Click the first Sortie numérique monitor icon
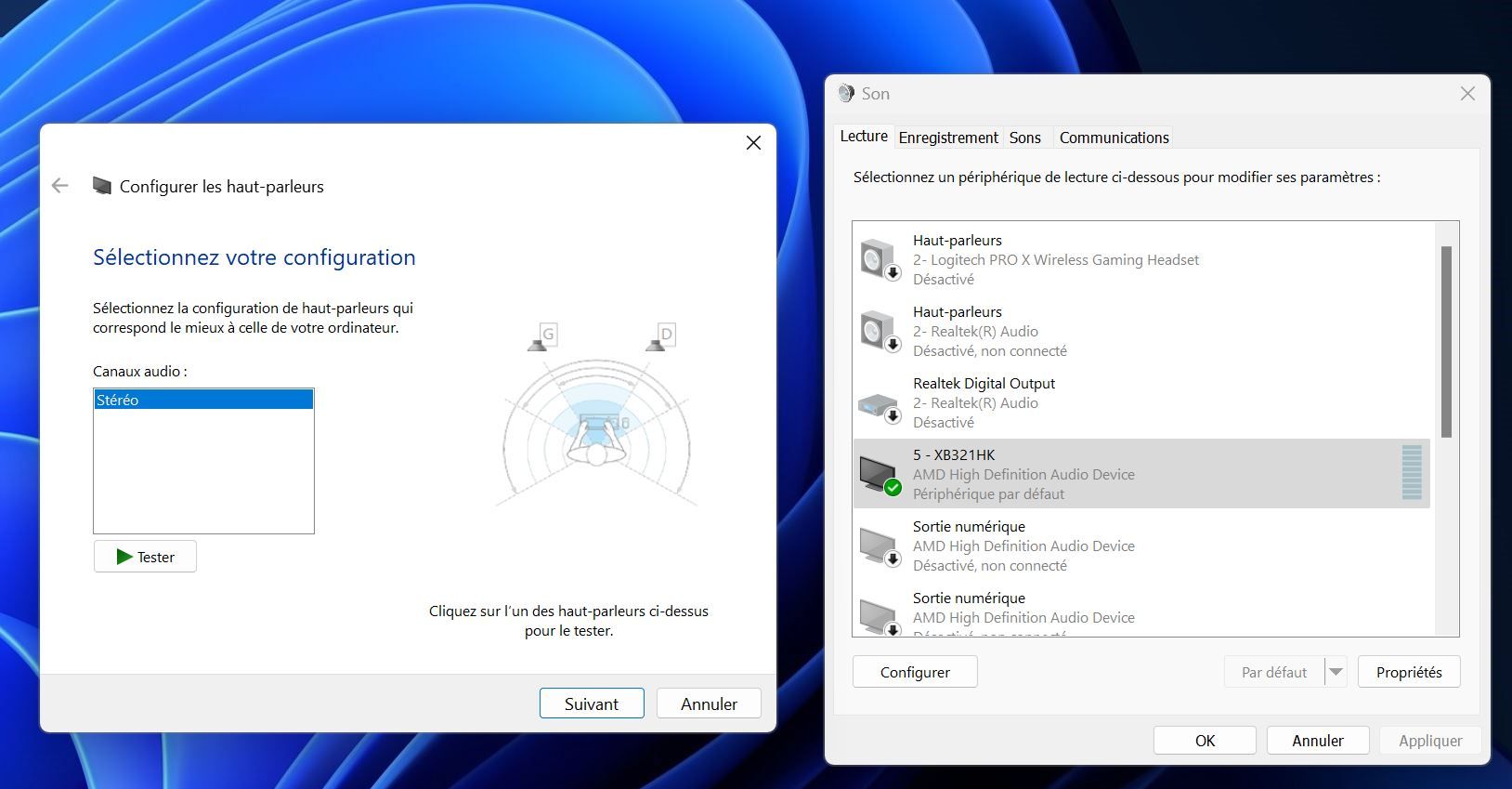 (x=880, y=546)
